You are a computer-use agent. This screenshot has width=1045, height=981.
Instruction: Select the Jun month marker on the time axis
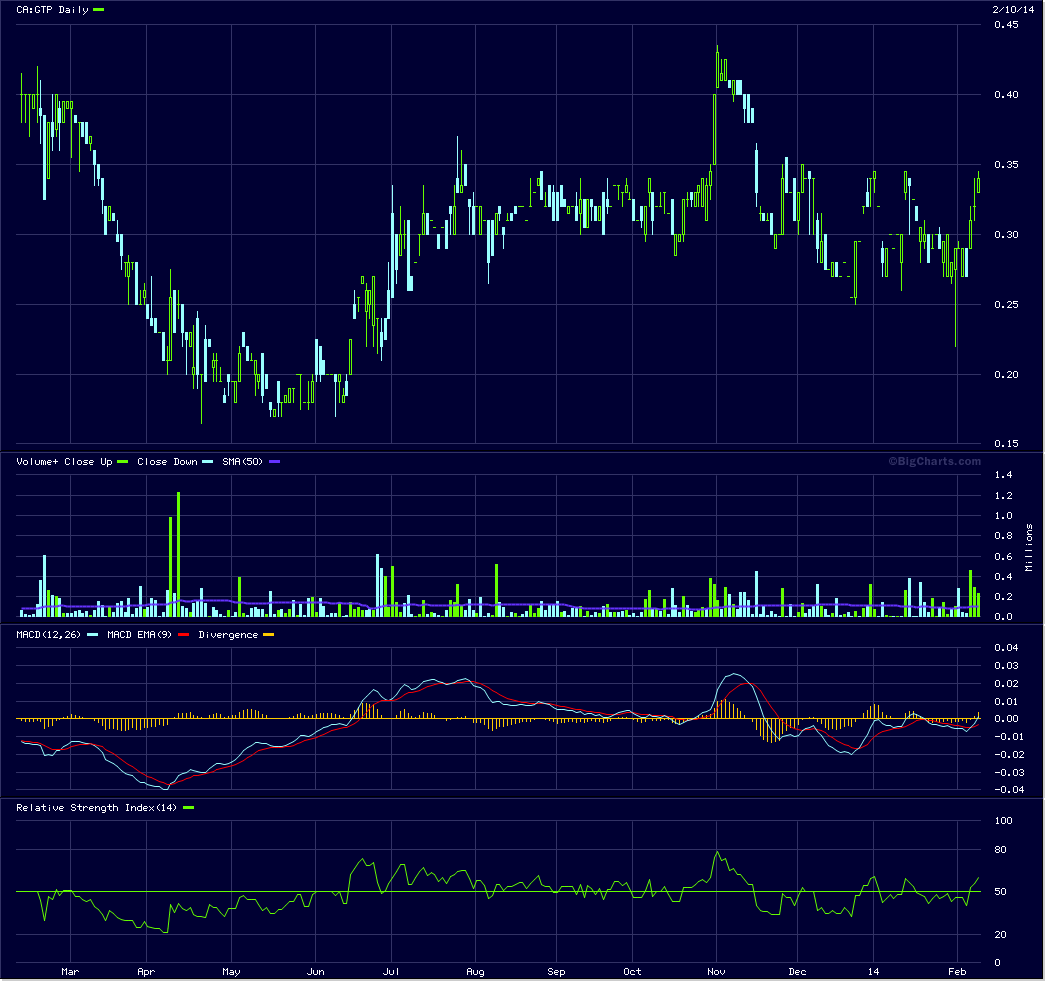[x=315, y=971]
